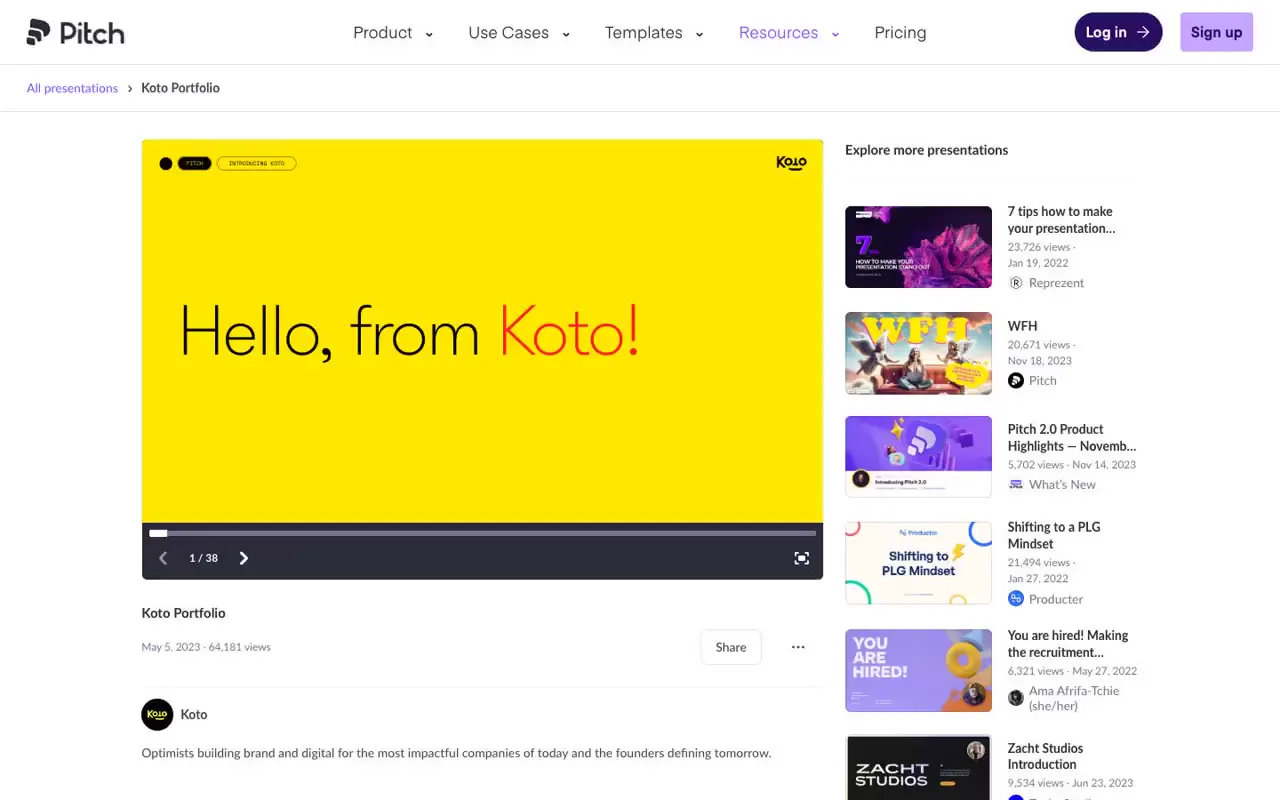1280x800 pixels.
Task: Enter fullscreen presentation mode
Action: pyautogui.click(x=801, y=558)
